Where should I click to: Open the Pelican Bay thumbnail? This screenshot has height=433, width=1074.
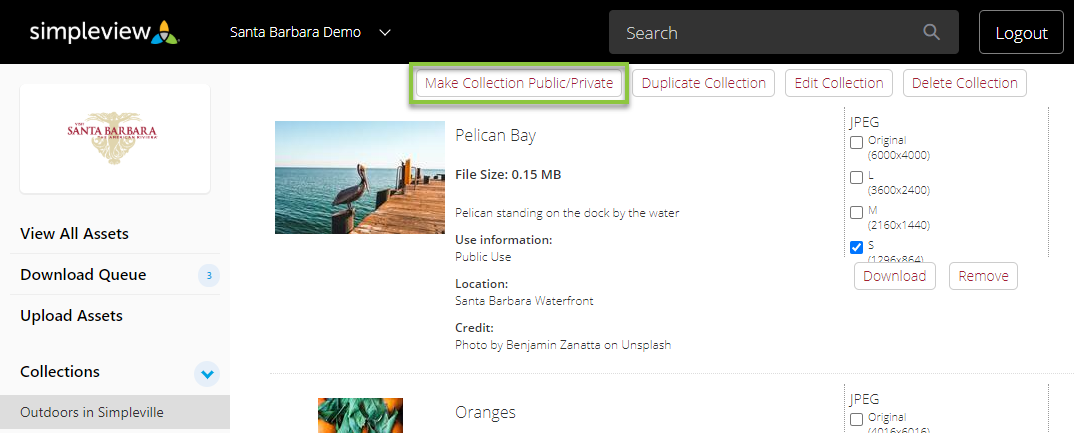coord(360,177)
